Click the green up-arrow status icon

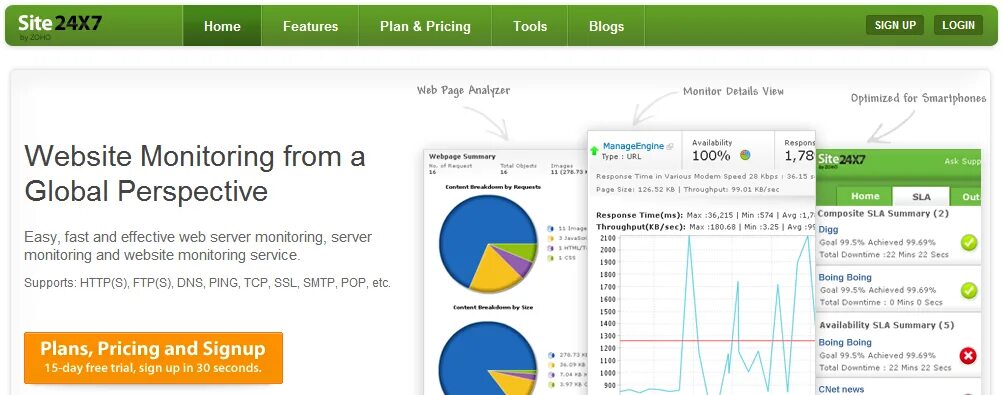594,151
